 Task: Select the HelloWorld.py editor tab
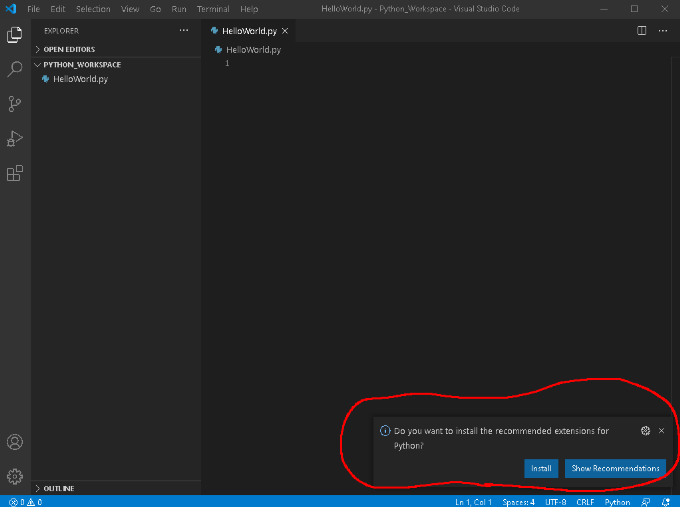click(249, 31)
